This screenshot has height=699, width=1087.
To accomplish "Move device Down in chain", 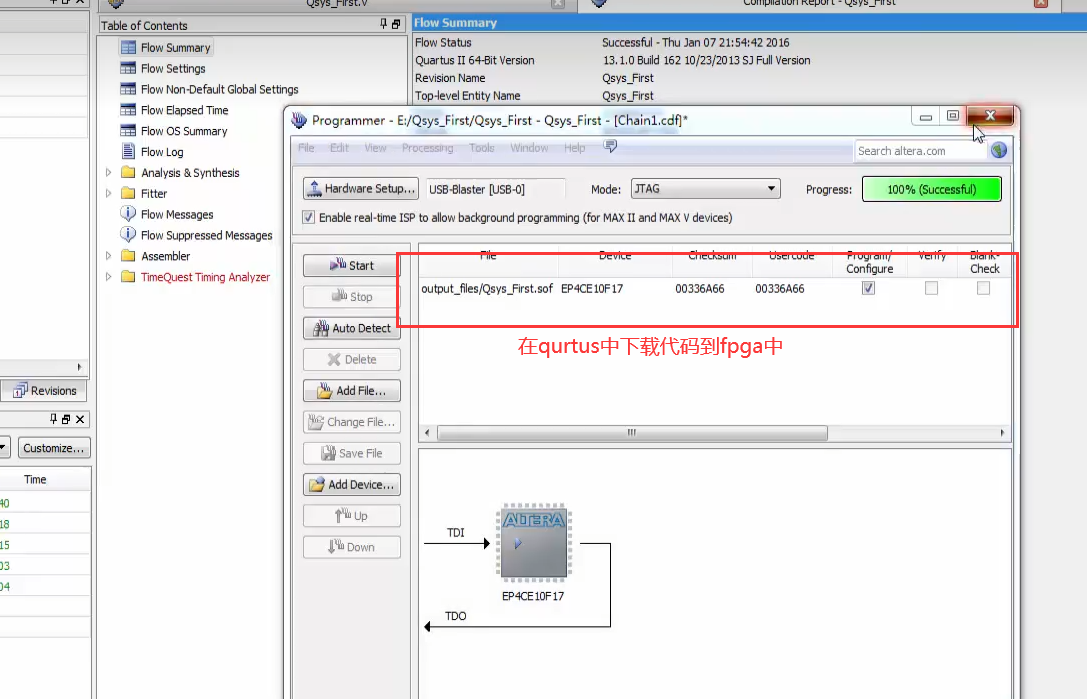I will tap(351, 546).
